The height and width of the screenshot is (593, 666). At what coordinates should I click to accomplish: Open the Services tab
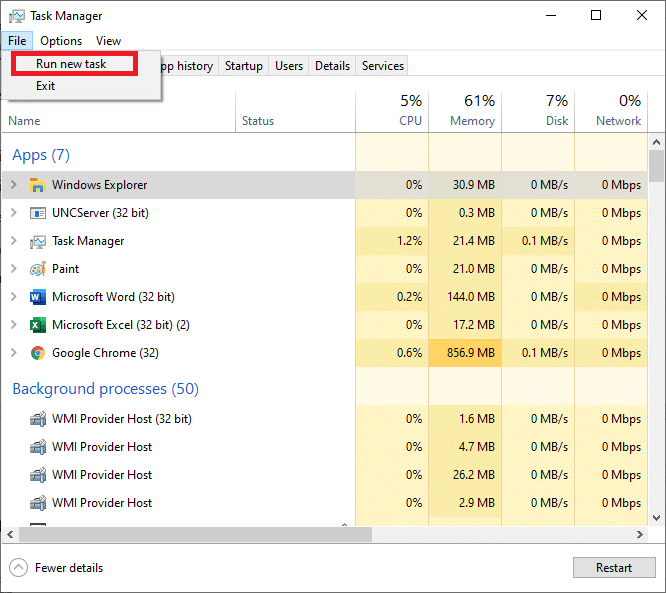pyautogui.click(x=383, y=66)
